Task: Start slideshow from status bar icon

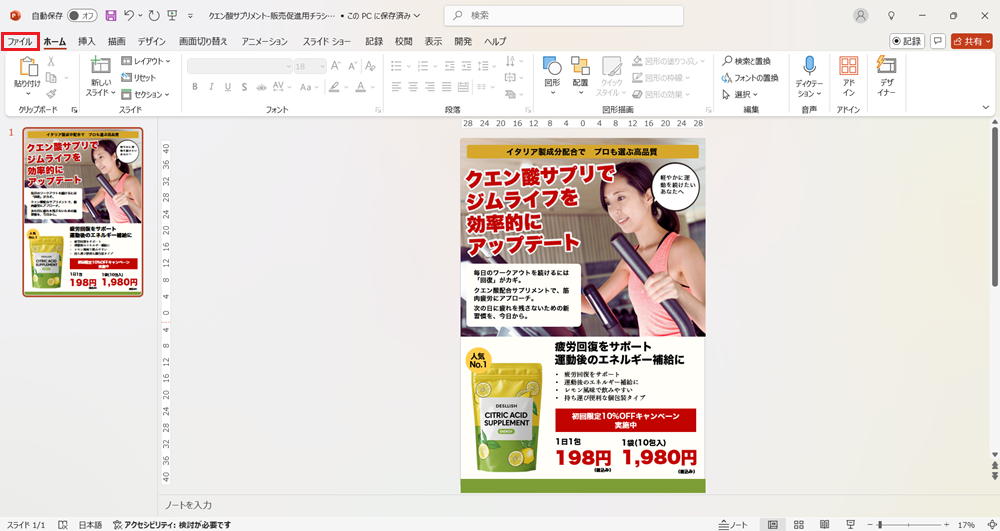Action: coord(849,525)
